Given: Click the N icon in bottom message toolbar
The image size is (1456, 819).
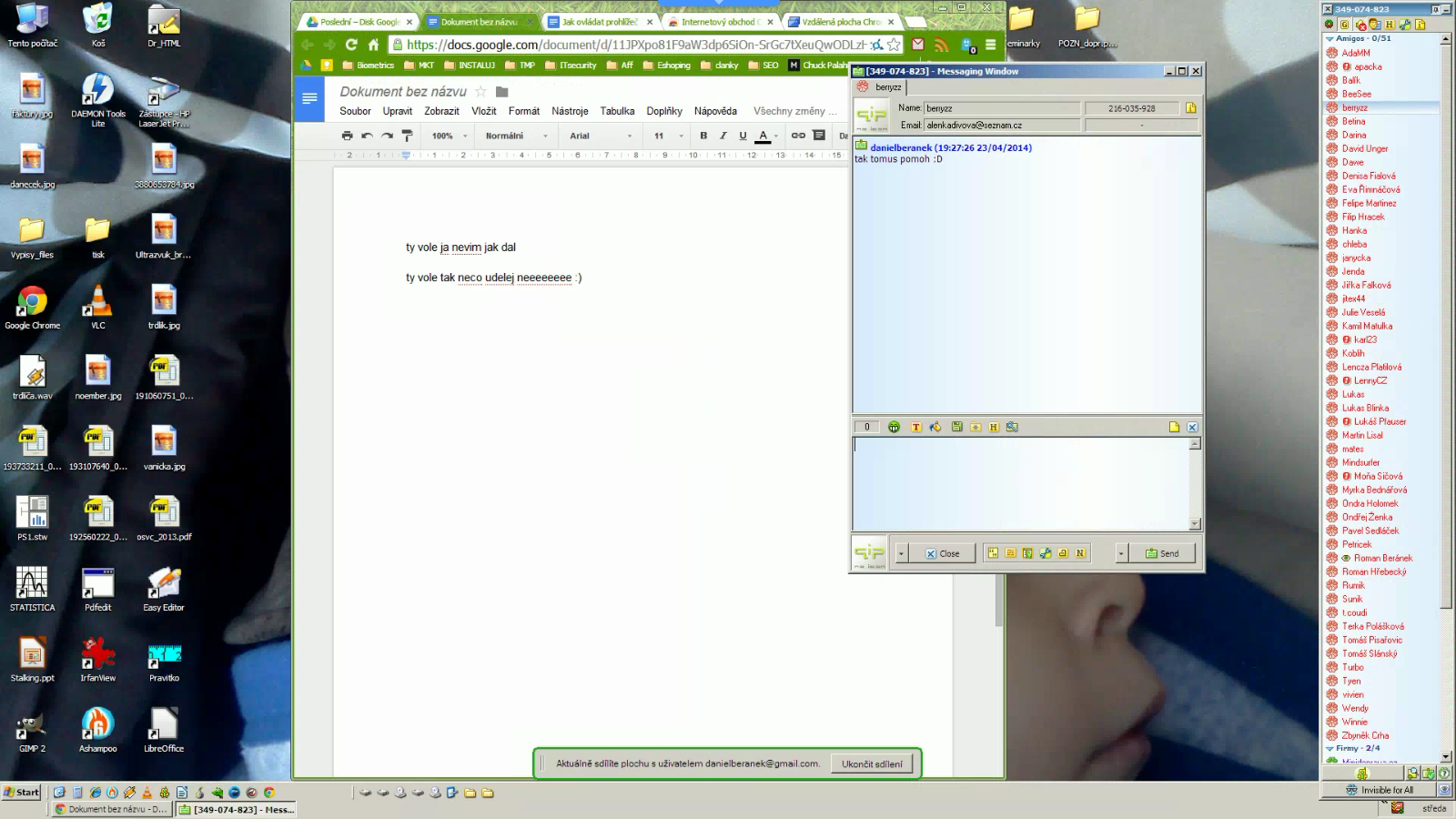Looking at the screenshot, I should pos(1080,553).
